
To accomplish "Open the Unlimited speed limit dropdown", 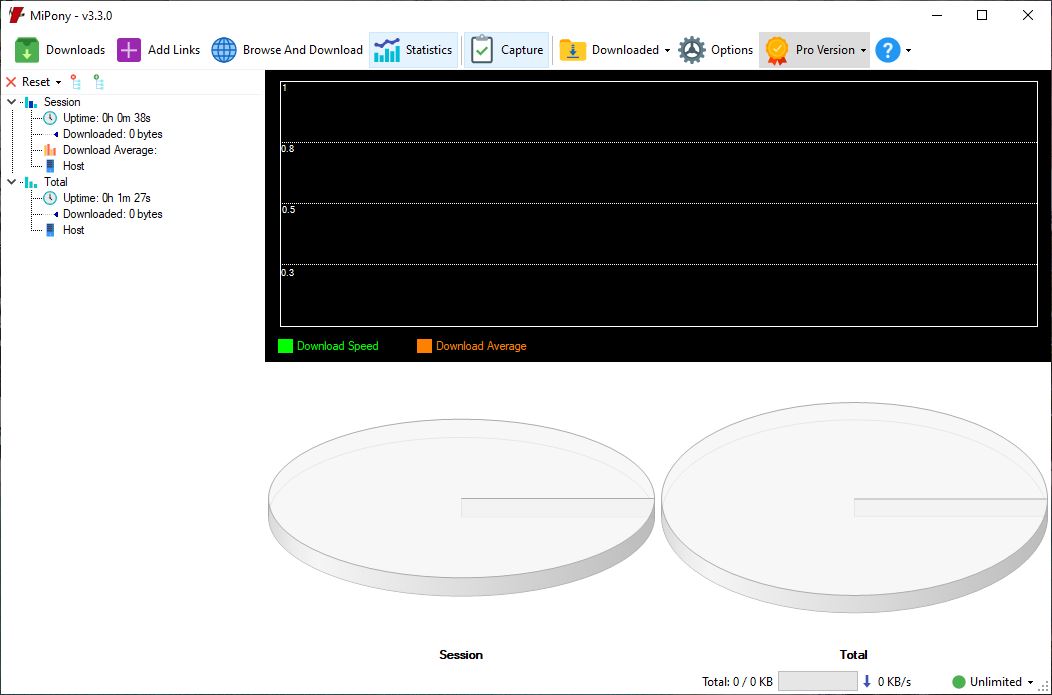I will coord(1030,682).
